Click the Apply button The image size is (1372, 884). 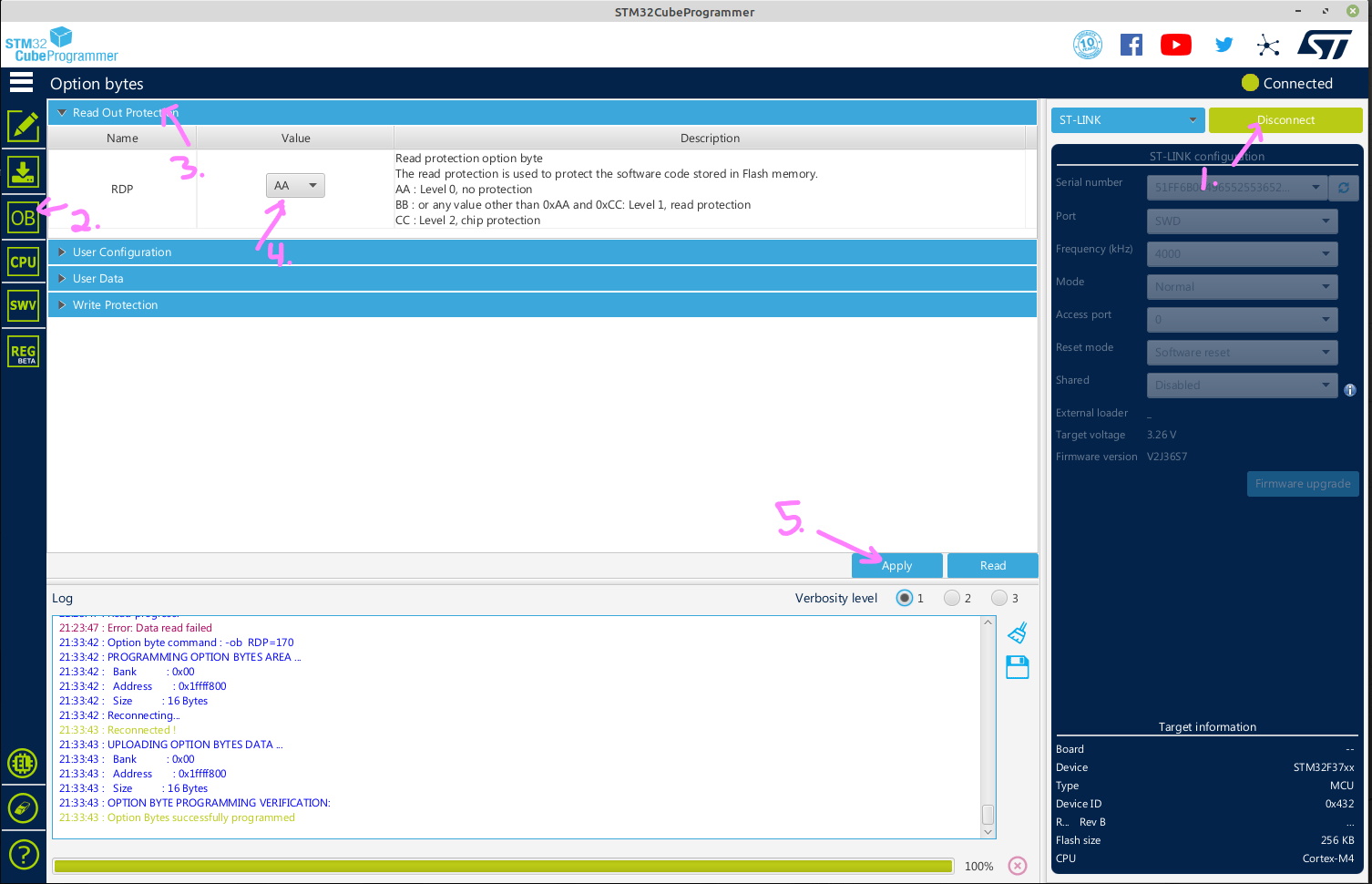pyautogui.click(x=896, y=566)
